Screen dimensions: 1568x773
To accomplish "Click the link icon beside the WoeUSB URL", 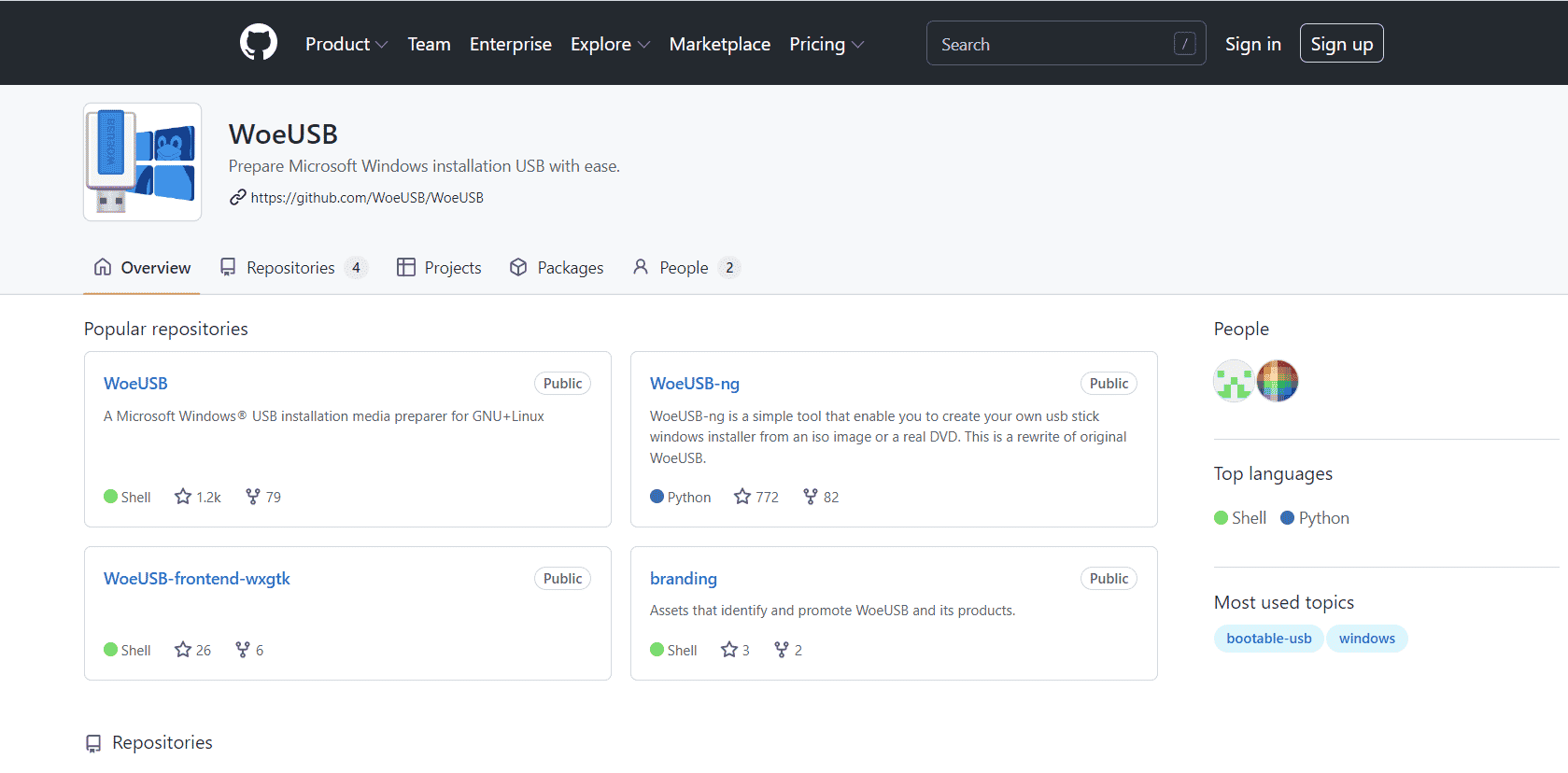I will pyautogui.click(x=238, y=197).
